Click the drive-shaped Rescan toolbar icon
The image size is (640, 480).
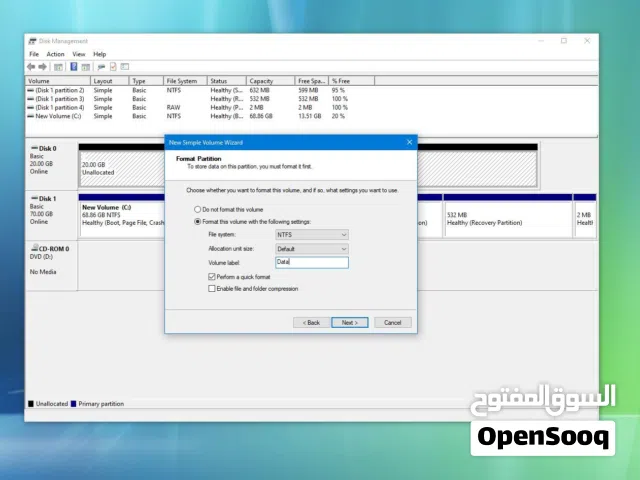(101, 67)
